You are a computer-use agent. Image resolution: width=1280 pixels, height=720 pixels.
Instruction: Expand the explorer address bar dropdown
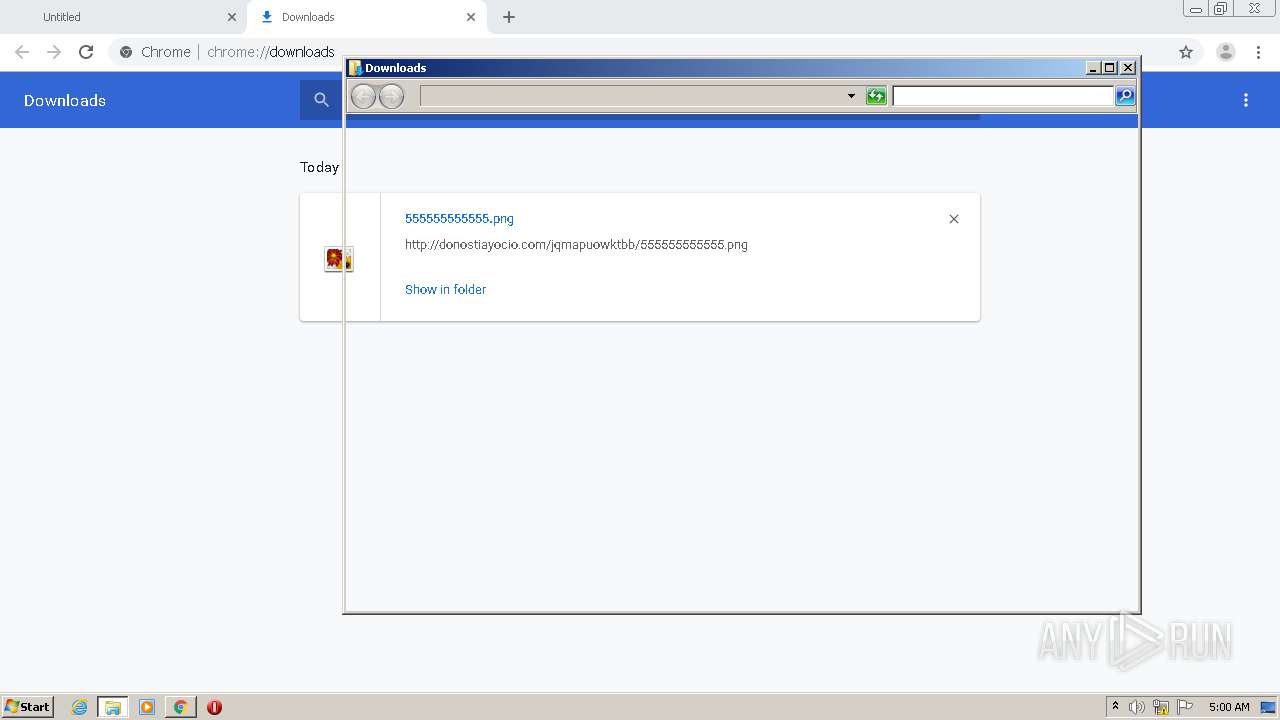pyautogui.click(x=851, y=96)
